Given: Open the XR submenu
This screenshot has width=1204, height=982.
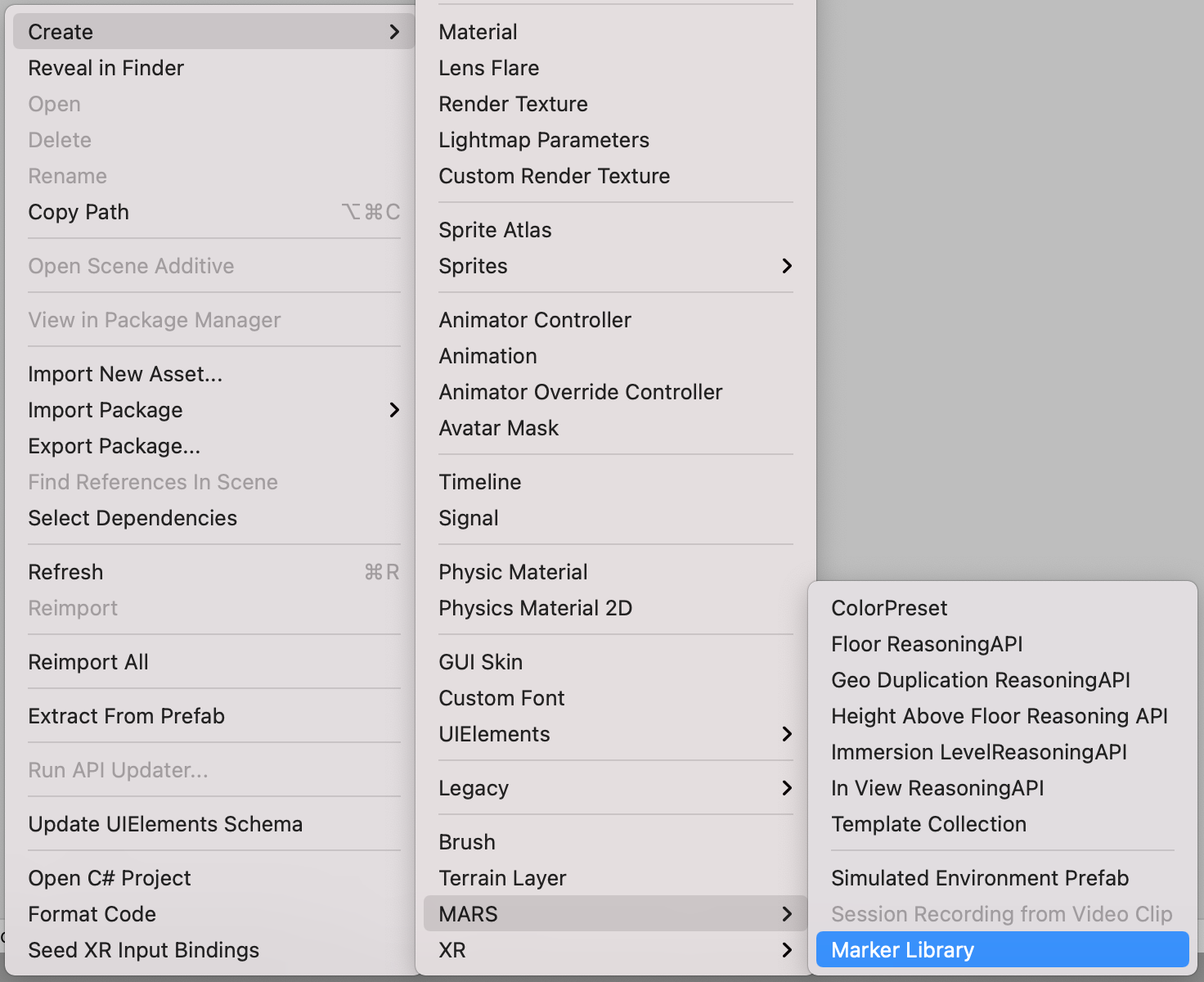Looking at the screenshot, I should point(452,950).
